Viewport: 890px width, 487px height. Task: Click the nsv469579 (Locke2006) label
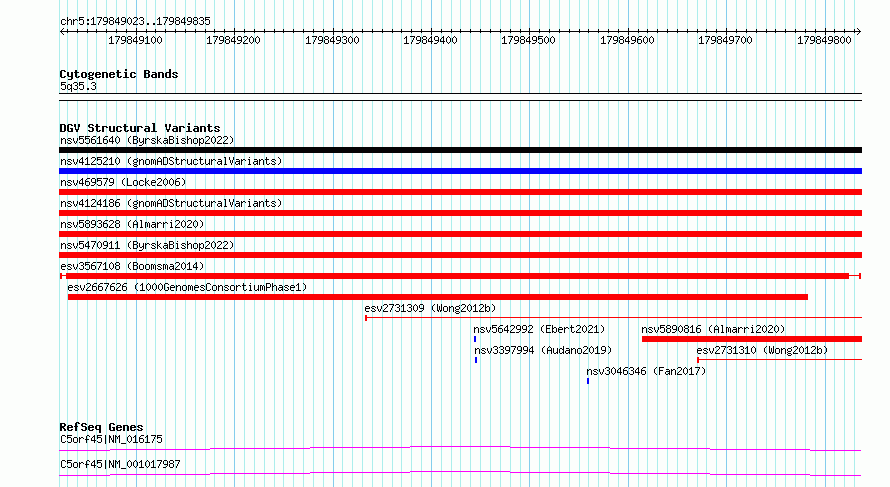tap(123, 182)
